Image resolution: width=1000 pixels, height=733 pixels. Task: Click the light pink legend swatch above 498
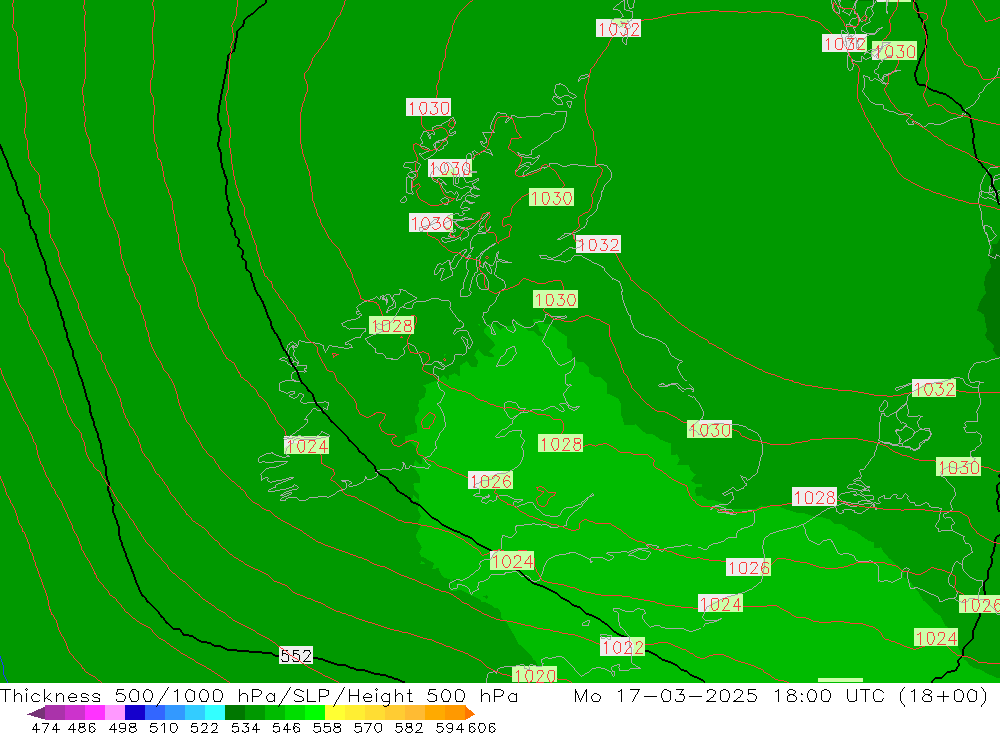[x=115, y=713]
